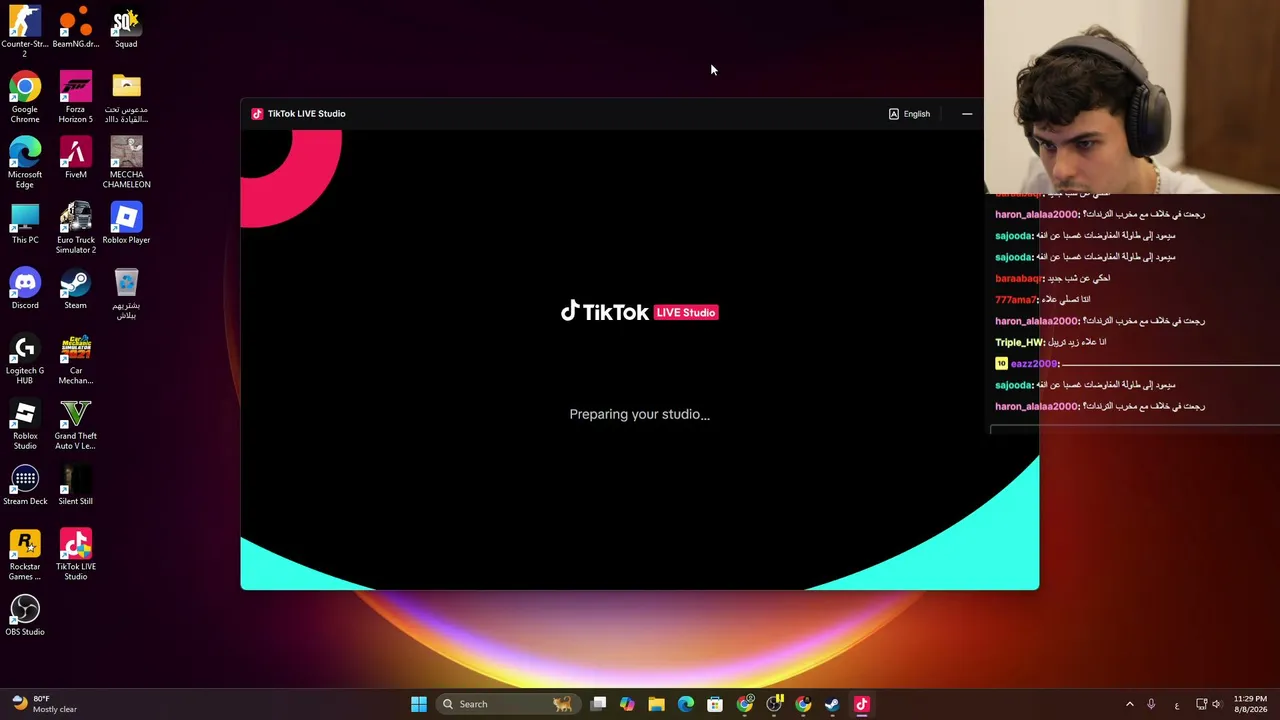1280x720 pixels.
Task: Click the Roblox Player desktop shortcut
Action: click(x=126, y=223)
